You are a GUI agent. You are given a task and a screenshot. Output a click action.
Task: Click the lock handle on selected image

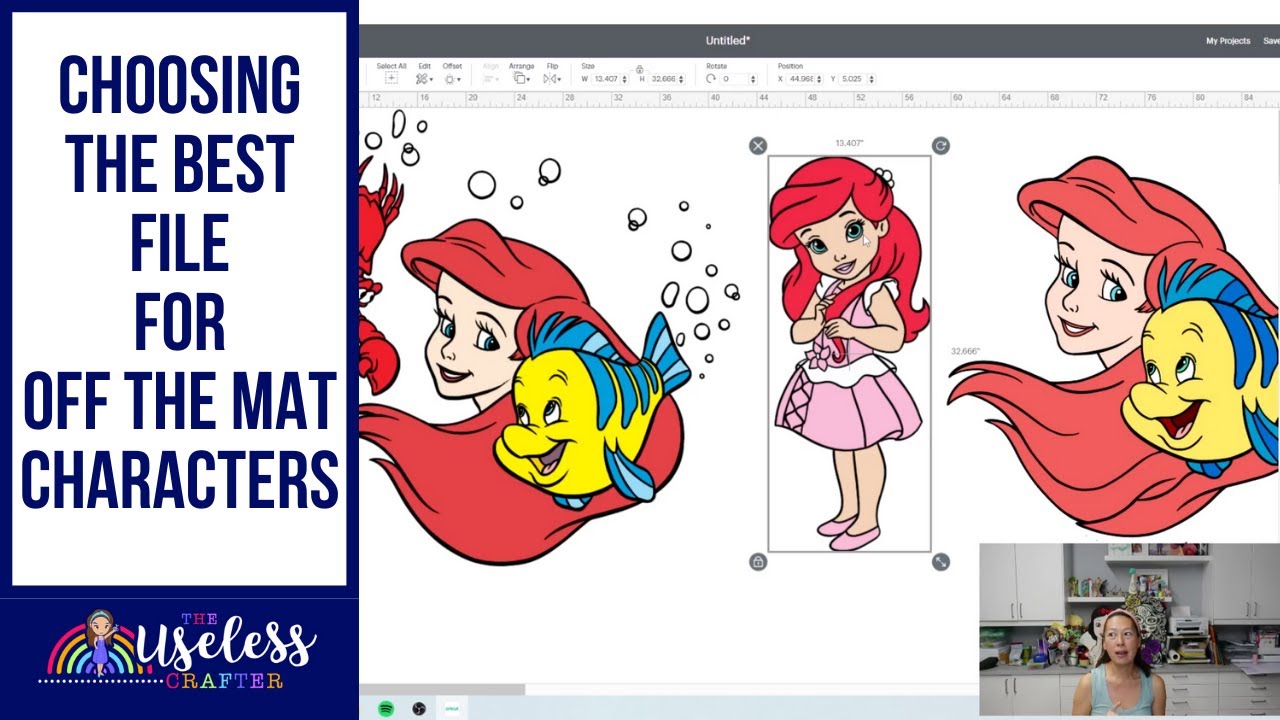758,562
